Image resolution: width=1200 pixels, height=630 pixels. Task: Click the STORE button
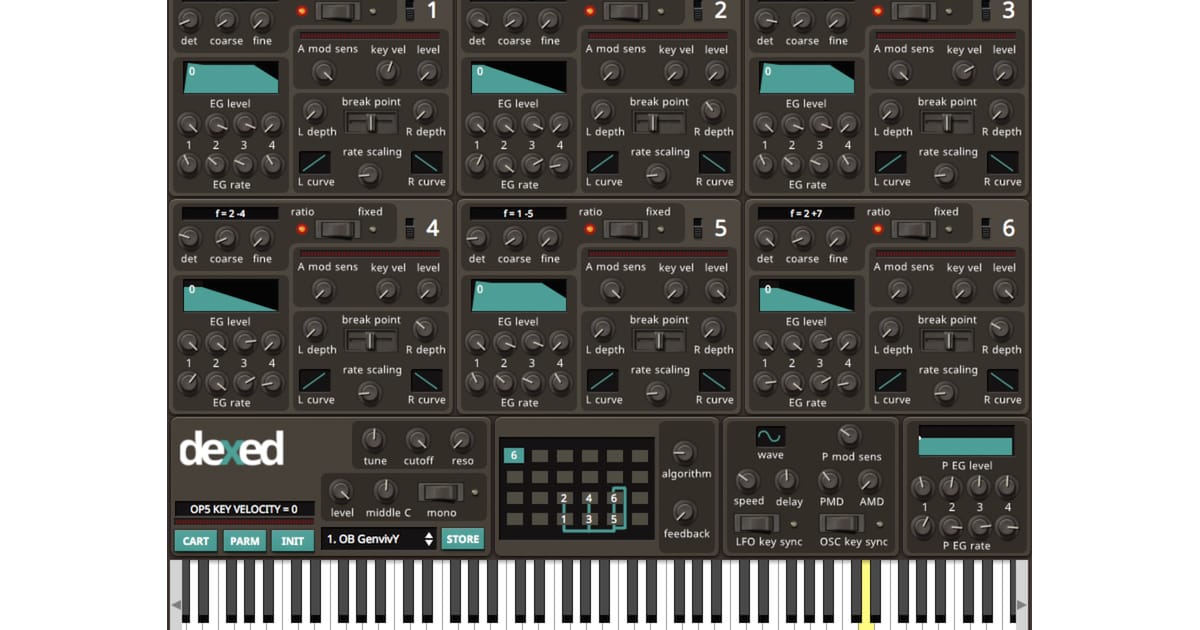tap(463, 539)
